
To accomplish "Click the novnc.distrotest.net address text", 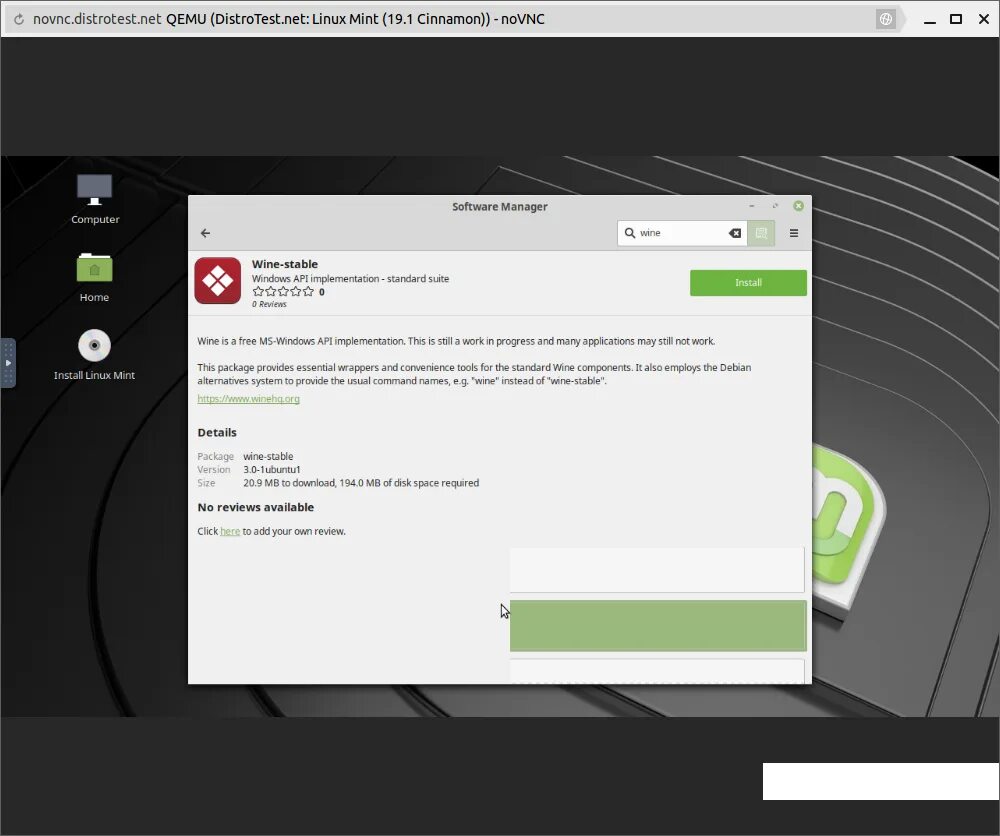I will point(97,19).
